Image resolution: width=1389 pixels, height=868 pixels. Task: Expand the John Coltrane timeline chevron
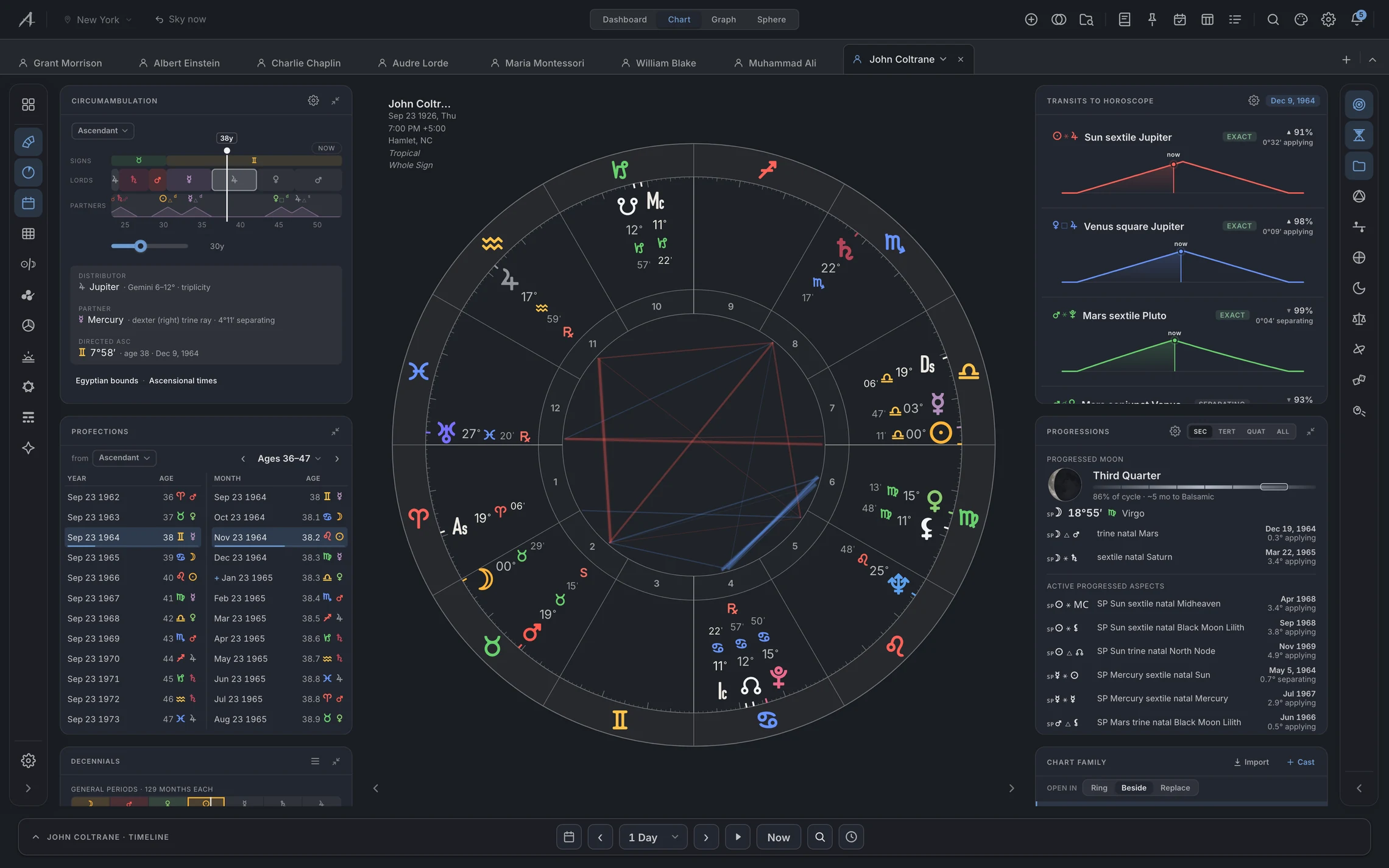point(36,837)
